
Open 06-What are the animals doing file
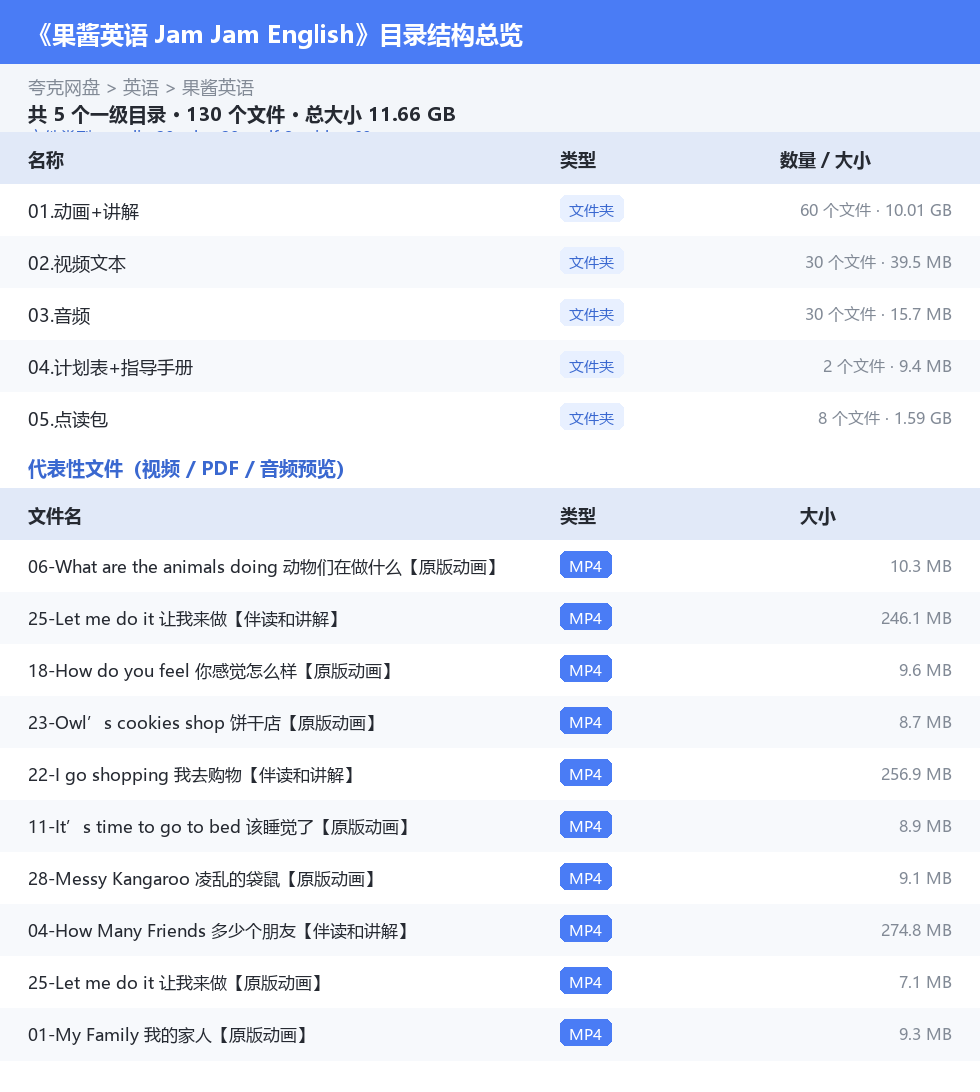tap(264, 567)
